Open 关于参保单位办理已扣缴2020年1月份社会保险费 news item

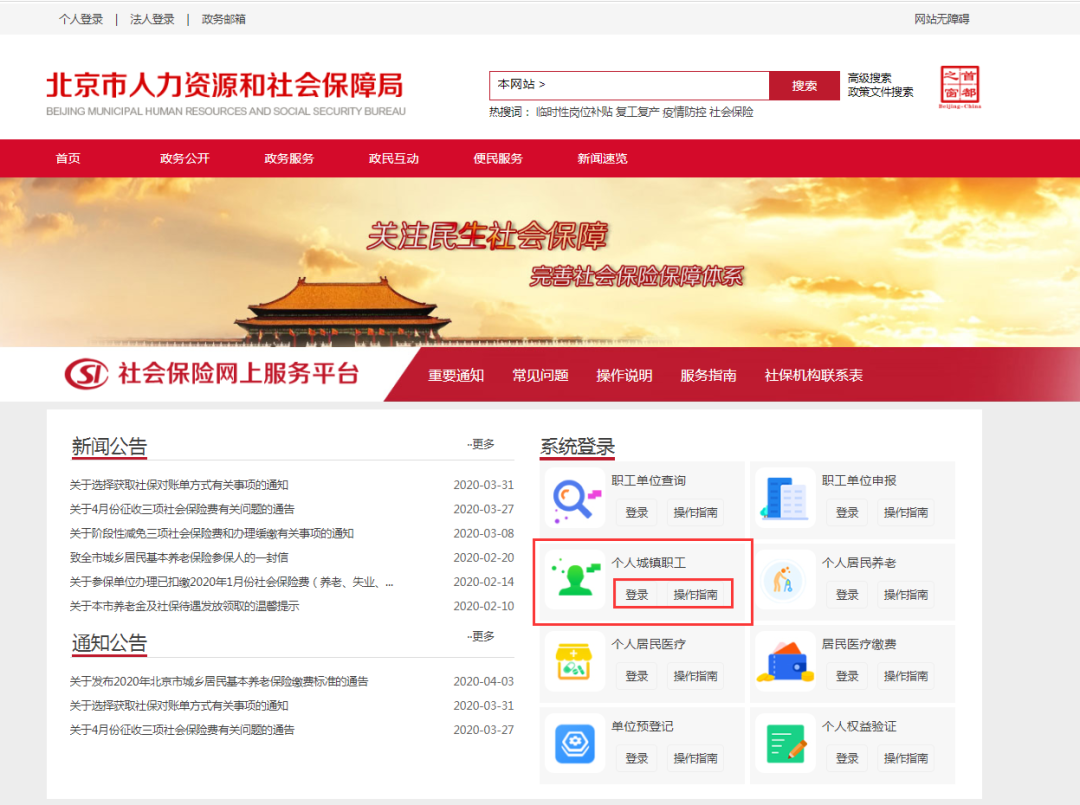(231, 582)
